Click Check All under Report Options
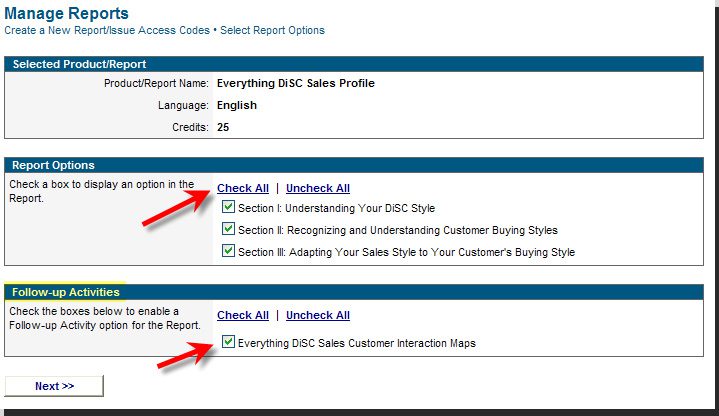 click(x=243, y=188)
